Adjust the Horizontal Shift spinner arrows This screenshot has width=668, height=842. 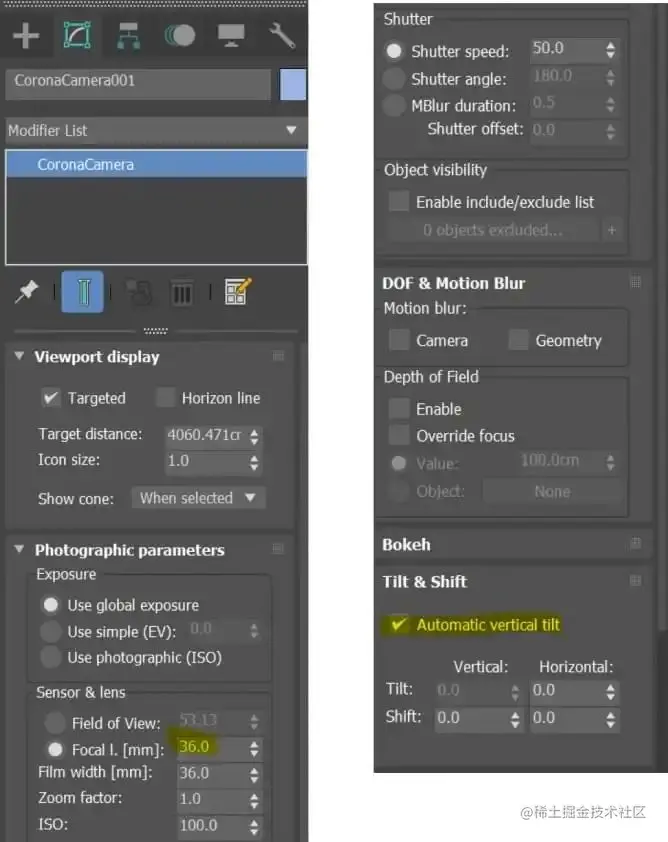611,720
